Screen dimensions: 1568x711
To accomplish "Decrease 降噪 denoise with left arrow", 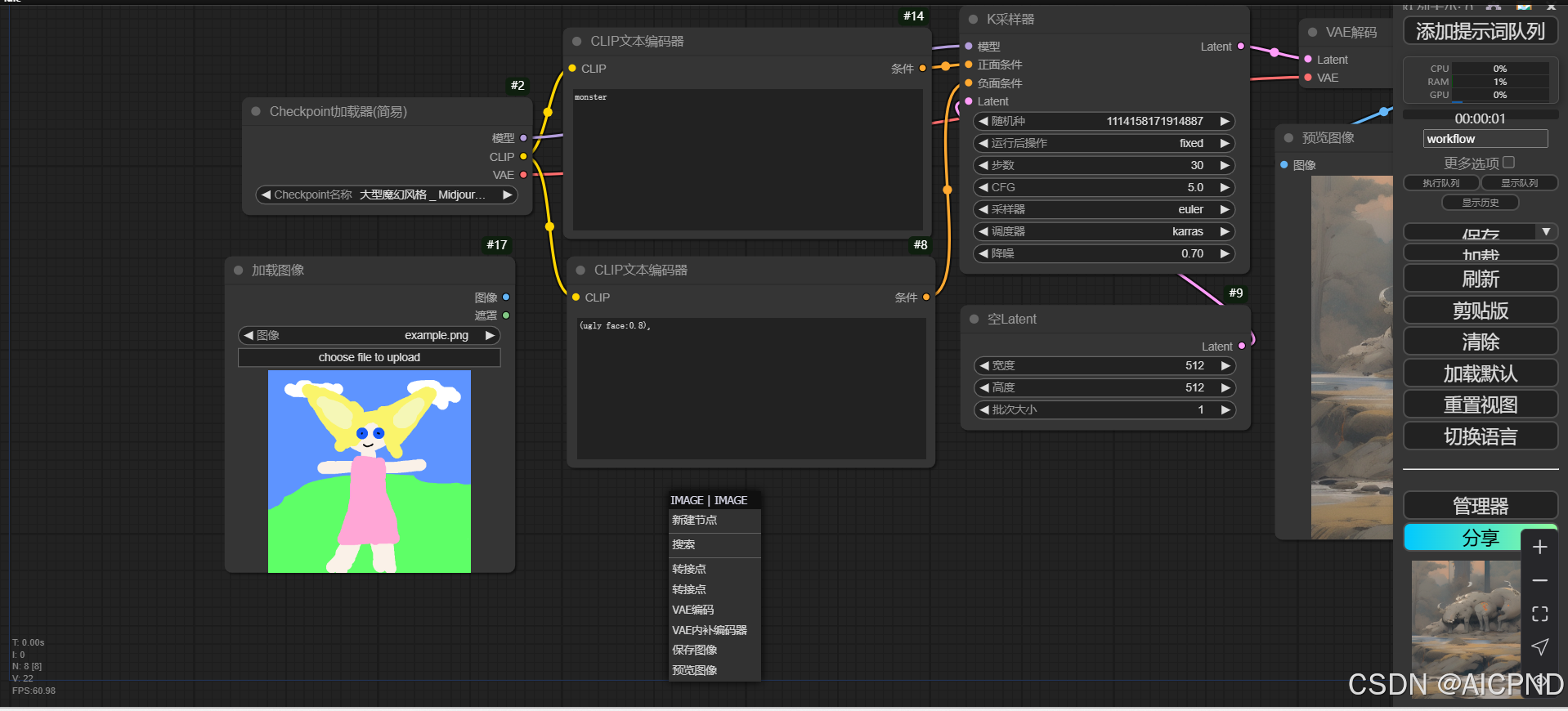I will [x=983, y=253].
